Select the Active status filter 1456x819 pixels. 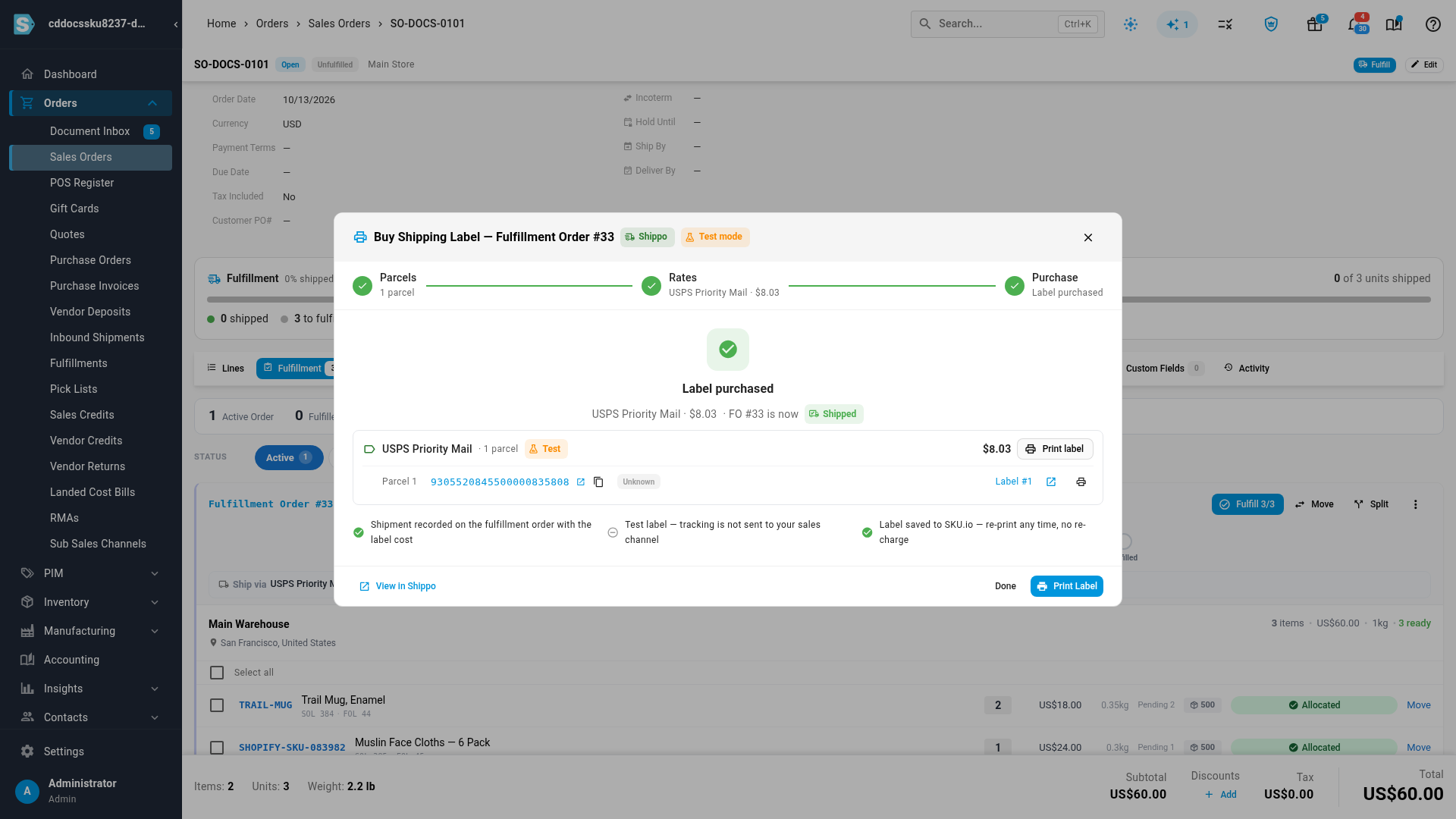coord(289,458)
